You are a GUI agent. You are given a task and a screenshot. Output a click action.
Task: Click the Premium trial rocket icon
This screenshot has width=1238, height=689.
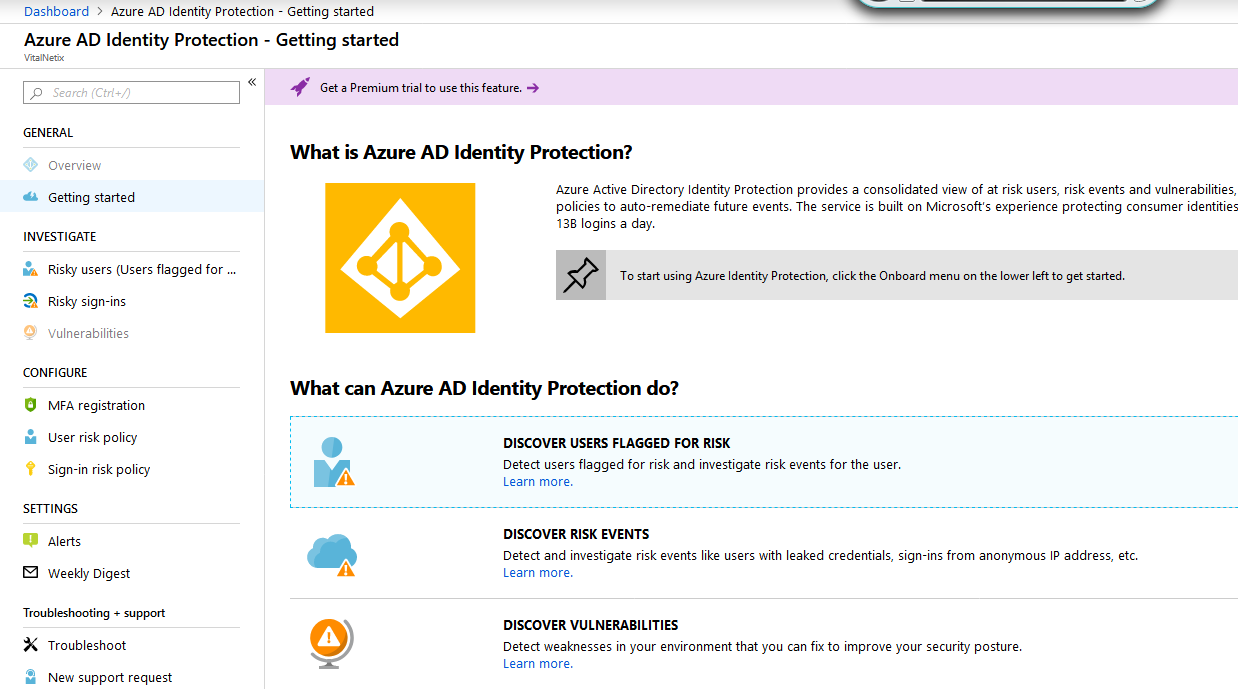300,87
